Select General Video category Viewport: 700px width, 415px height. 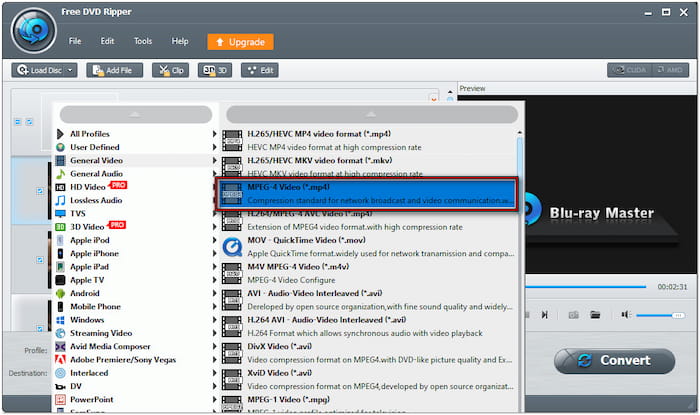136,160
